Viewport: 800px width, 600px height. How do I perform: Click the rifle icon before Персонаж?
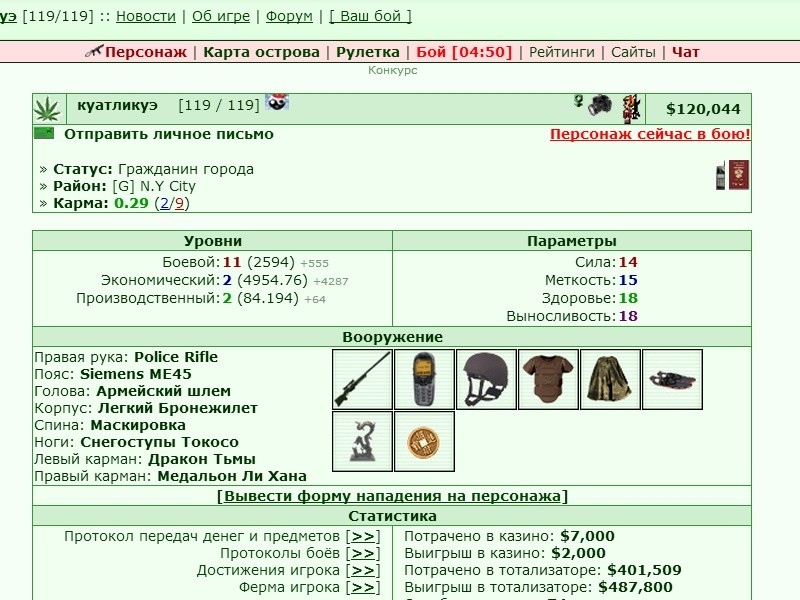tap(94, 51)
